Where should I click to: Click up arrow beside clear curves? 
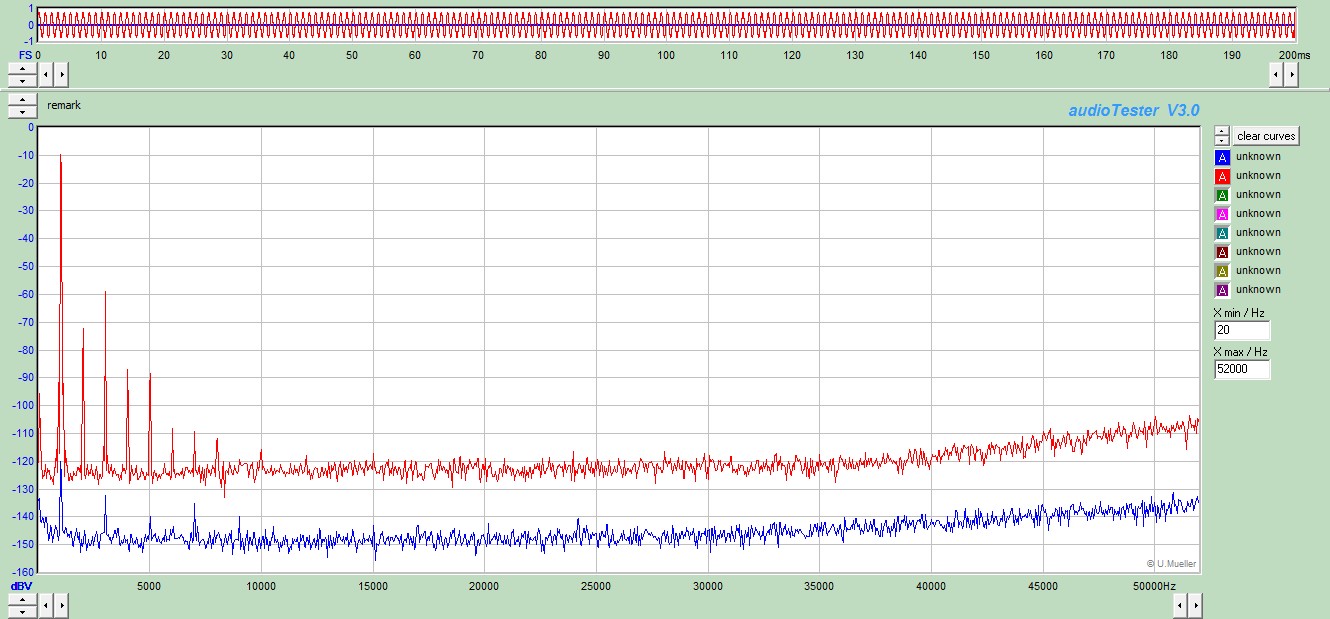1222,131
